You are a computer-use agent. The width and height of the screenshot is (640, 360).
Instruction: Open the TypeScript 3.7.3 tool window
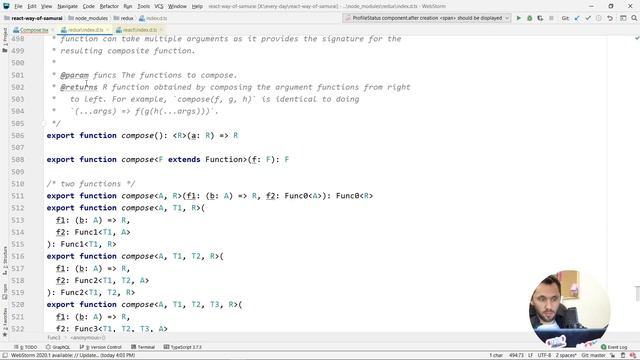point(183,347)
